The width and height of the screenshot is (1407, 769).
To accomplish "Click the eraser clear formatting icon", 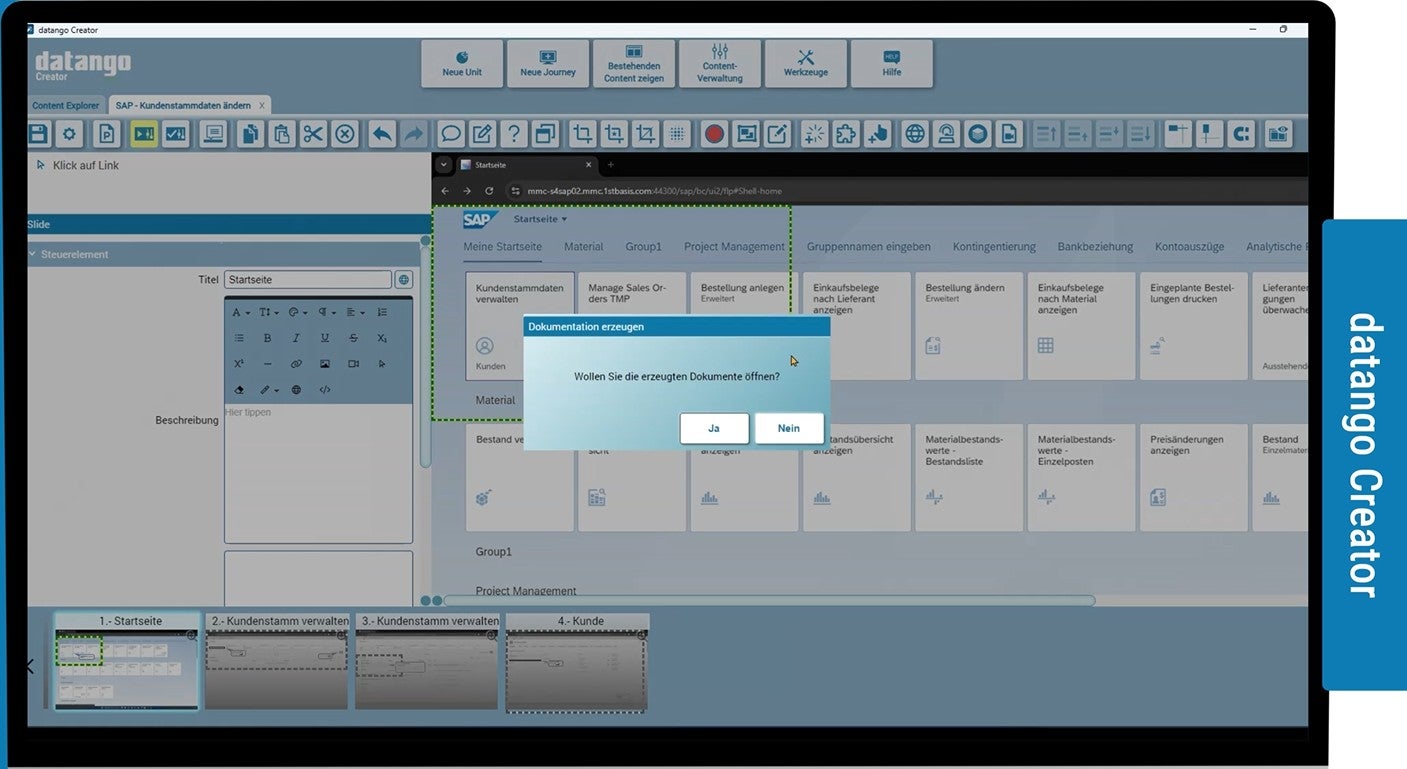I will point(239,390).
